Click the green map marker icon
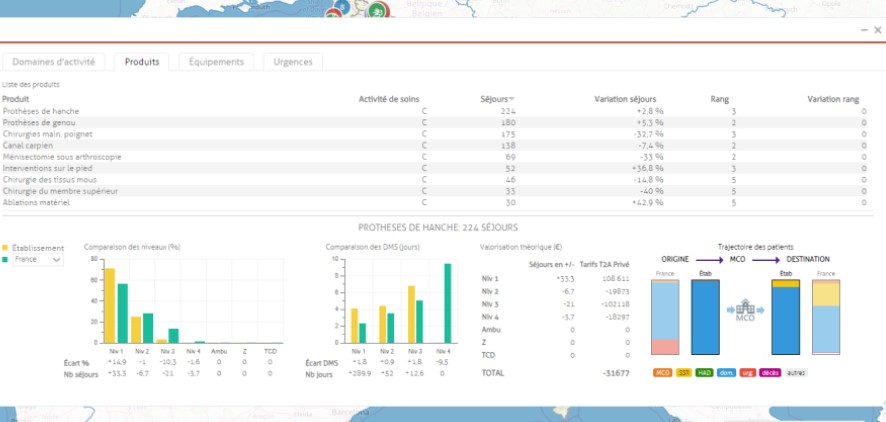 [x=377, y=11]
